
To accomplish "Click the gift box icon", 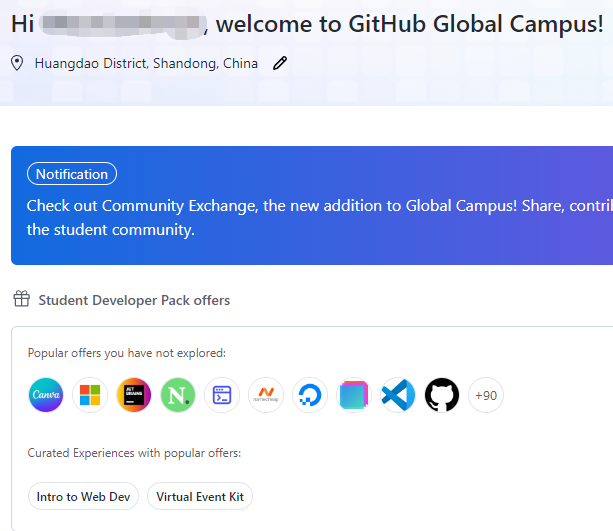I will [22, 299].
